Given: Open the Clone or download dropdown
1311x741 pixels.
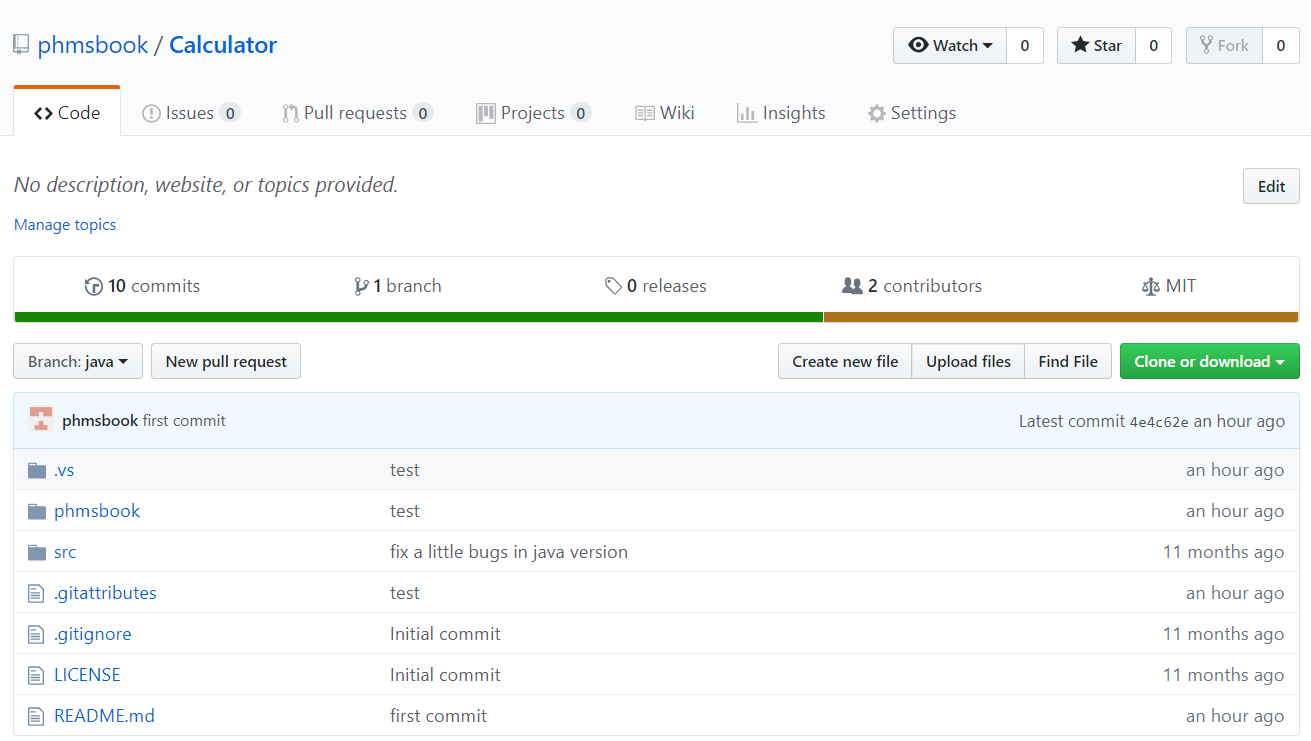Looking at the screenshot, I should point(1209,361).
